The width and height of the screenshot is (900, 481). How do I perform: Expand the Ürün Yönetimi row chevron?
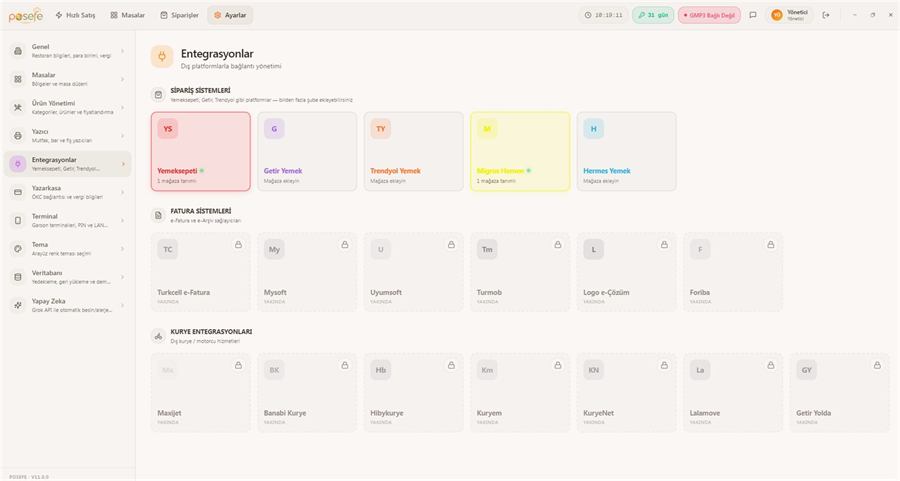click(x=122, y=107)
